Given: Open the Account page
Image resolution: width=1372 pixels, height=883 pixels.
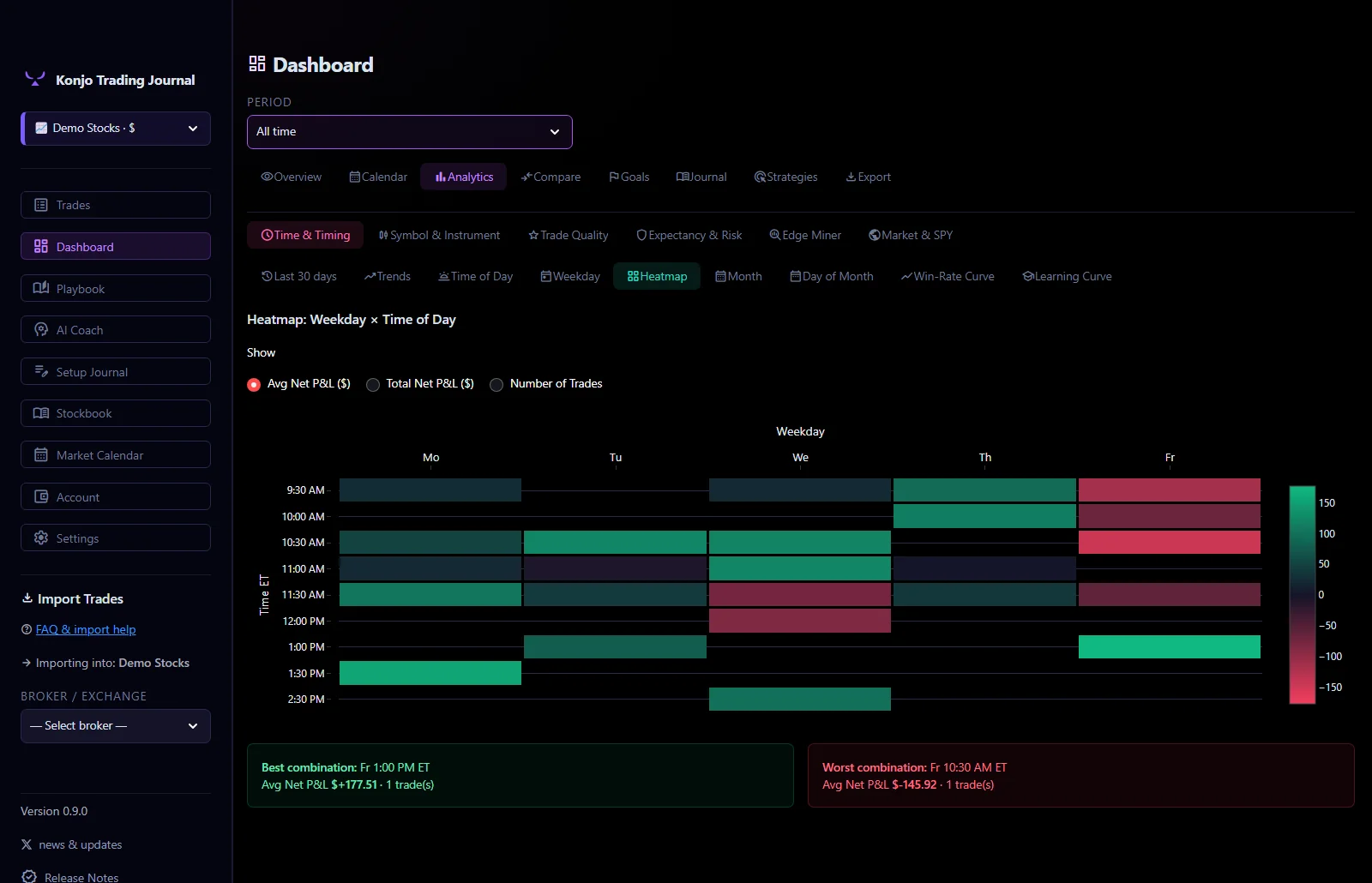Looking at the screenshot, I should coord(116,497).
